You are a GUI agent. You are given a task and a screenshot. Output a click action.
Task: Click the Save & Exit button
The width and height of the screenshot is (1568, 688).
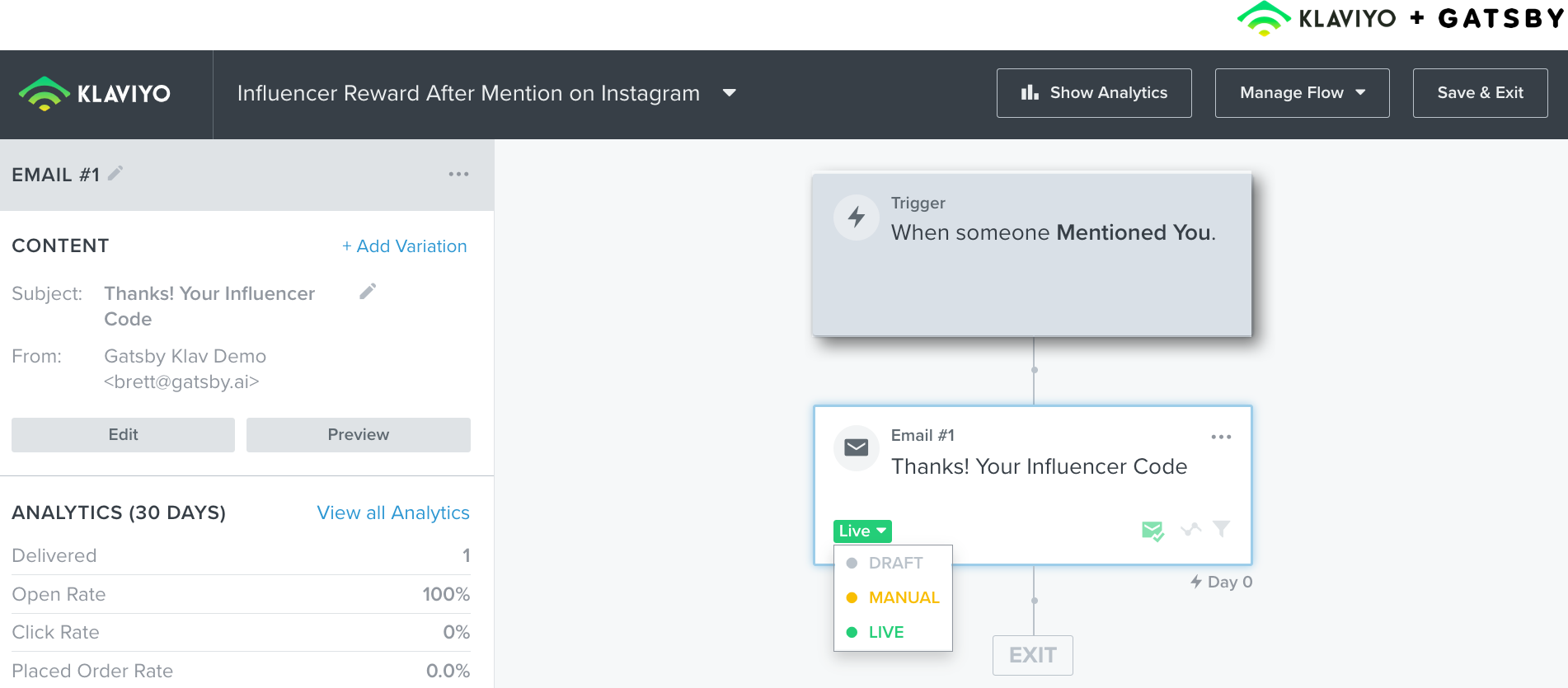(x=1480, y=93)
